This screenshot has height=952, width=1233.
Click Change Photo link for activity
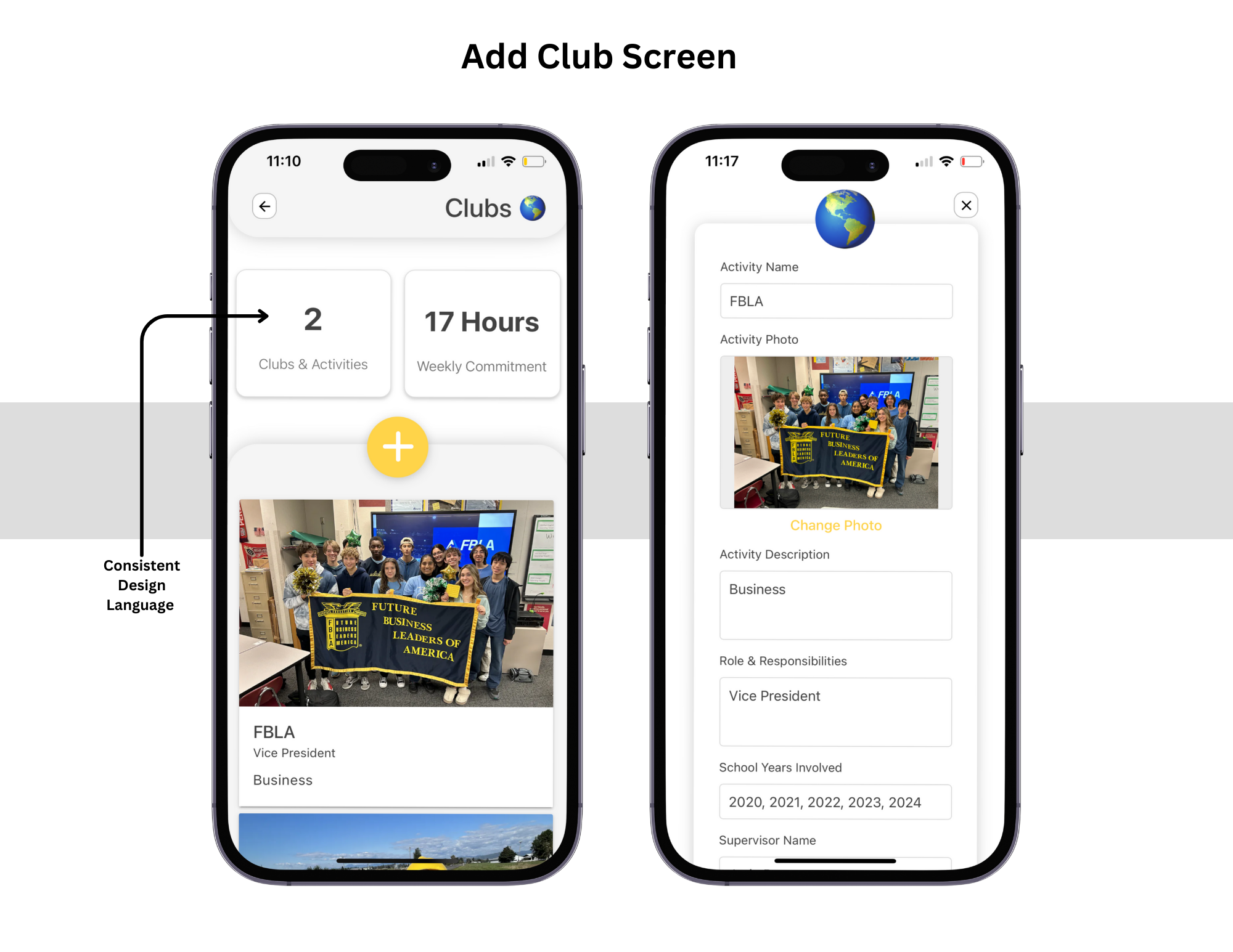(836, 524)
